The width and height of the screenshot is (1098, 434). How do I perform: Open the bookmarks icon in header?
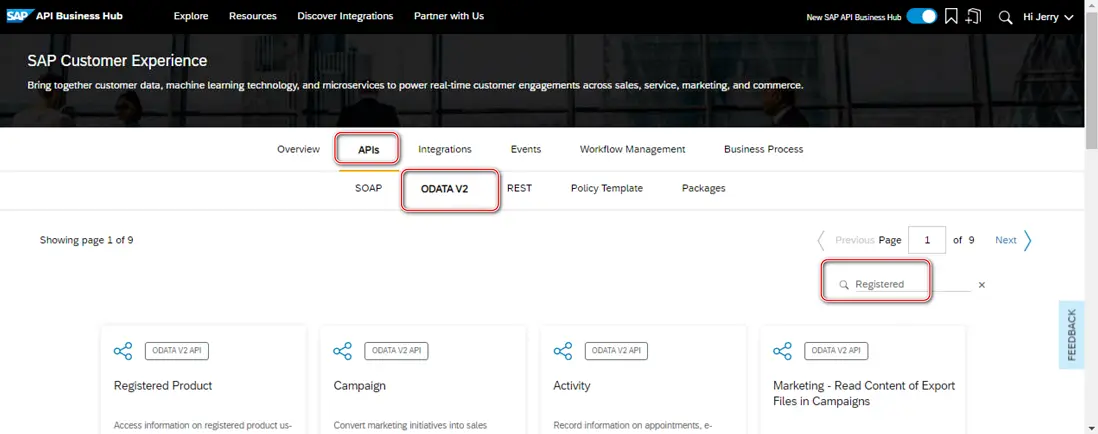(951, 16)
